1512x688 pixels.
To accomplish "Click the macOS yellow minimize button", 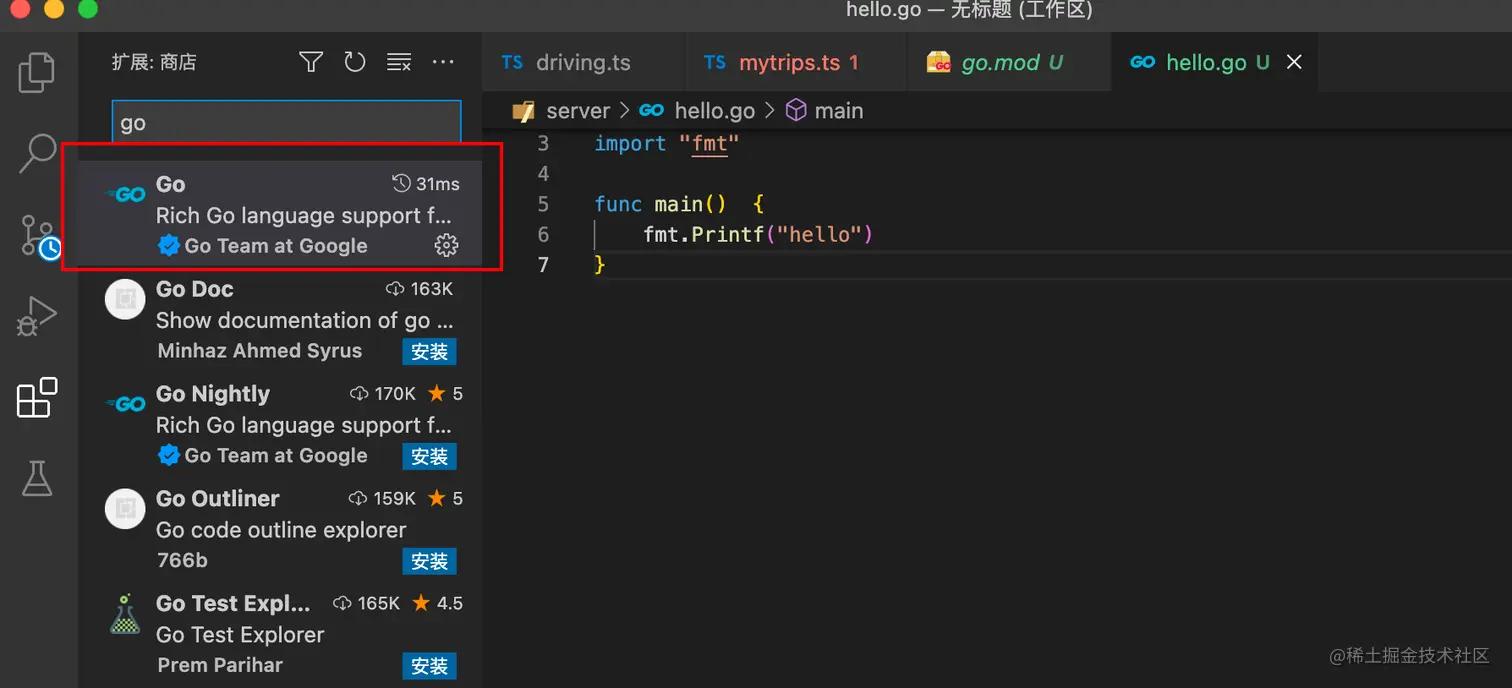I will (x=54, y=10).
